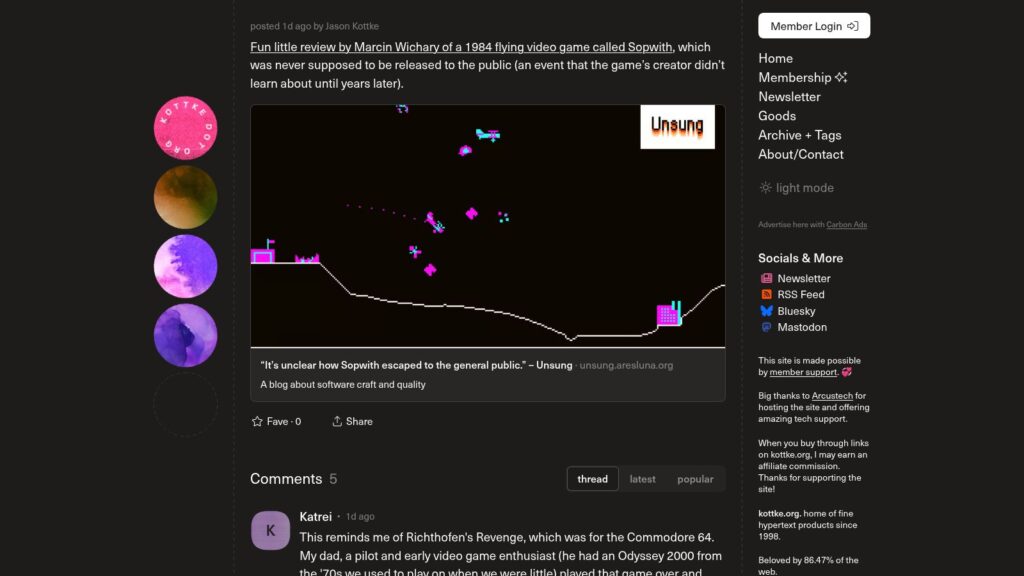Click the Socials & More heading
Viewport: 1024px width, 576px height.
pos(801,258)
